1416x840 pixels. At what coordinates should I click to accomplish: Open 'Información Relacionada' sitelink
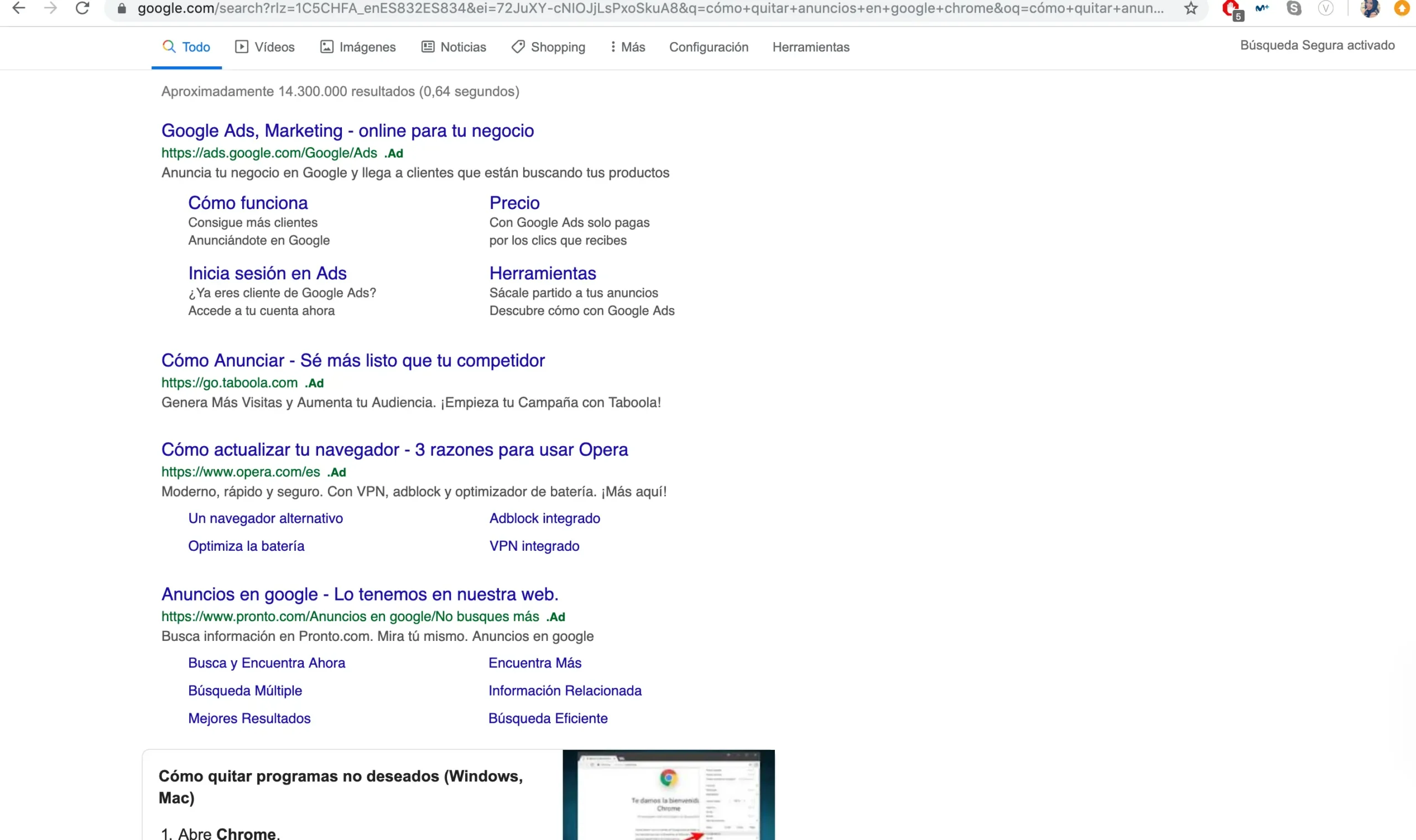tap(565, 691)
